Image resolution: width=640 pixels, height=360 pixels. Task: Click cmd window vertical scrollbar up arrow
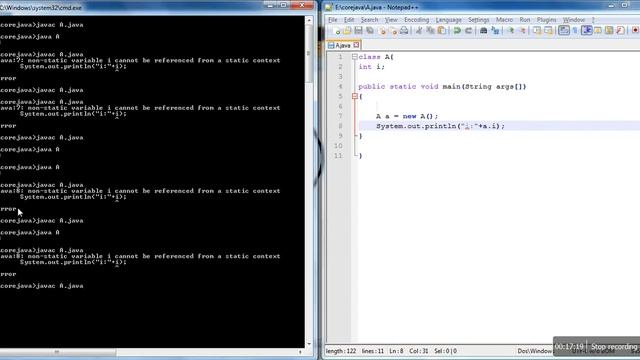309,20
